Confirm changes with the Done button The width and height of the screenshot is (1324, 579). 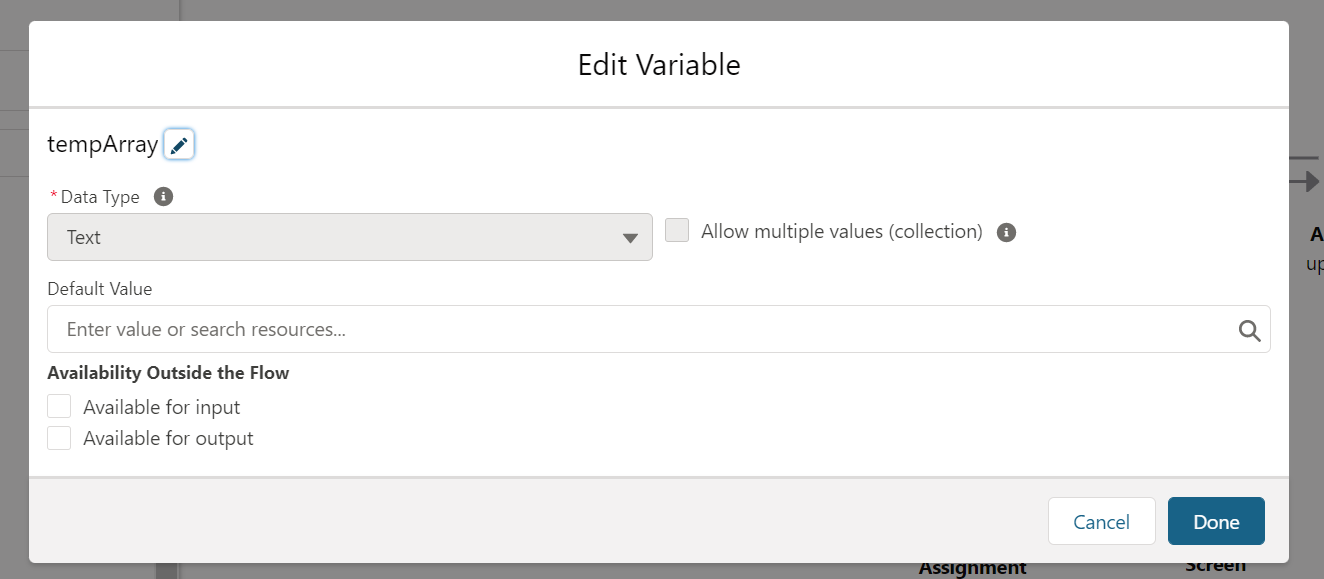pyautogui.click(x=1216, y=521)
